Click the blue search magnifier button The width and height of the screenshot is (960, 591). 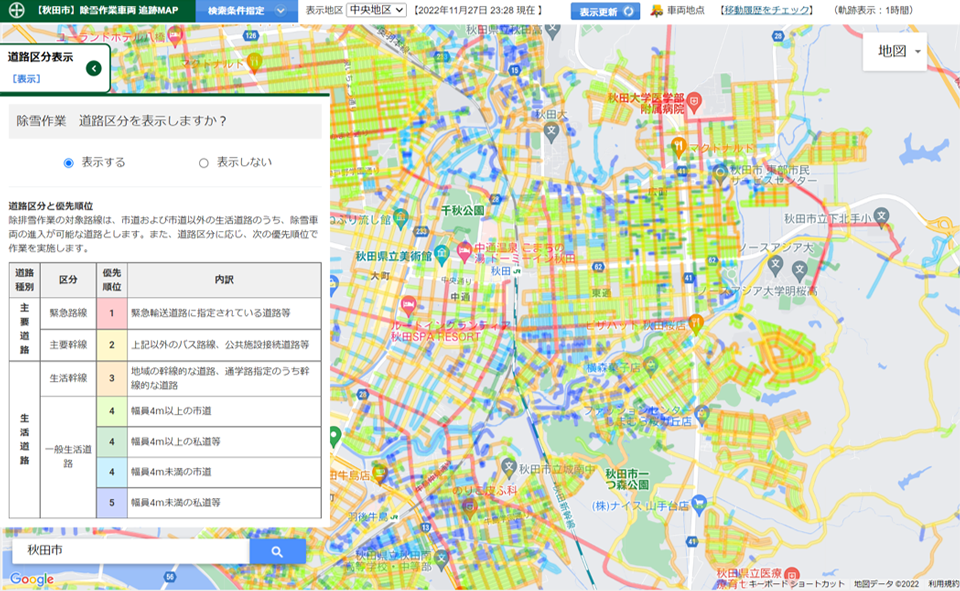coord(277,551)
